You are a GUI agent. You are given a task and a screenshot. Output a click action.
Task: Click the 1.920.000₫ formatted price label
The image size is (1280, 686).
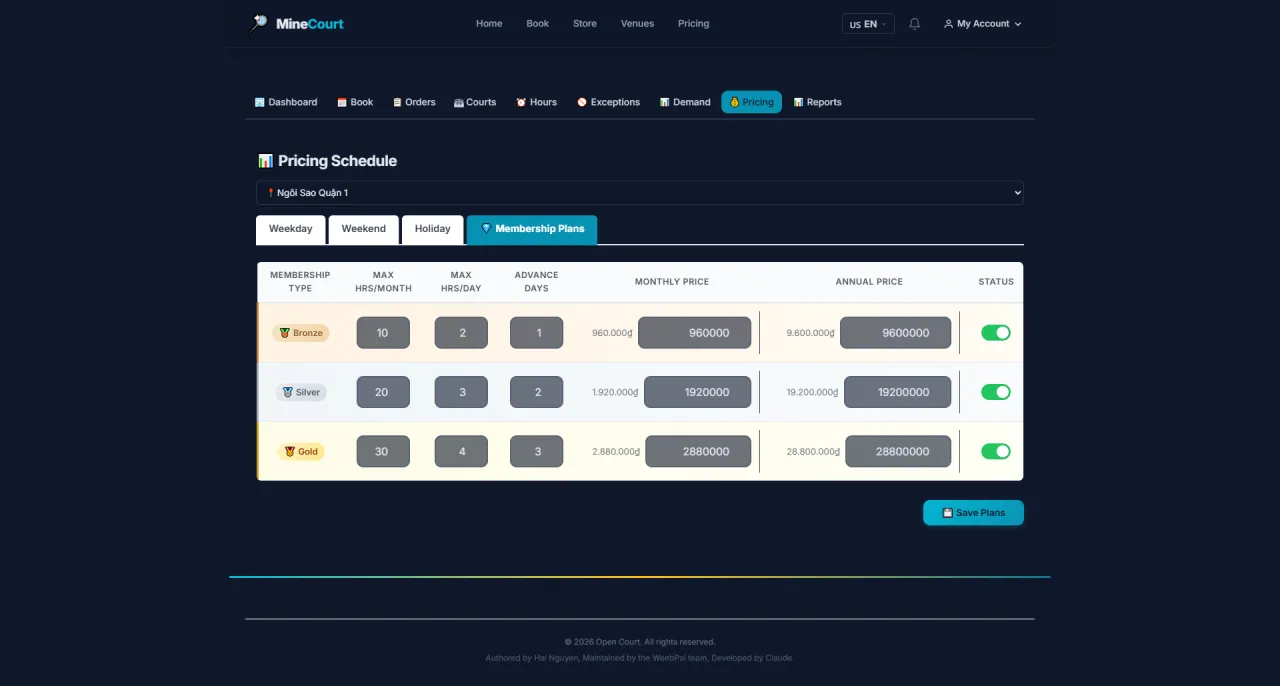(x=615, y=393)
